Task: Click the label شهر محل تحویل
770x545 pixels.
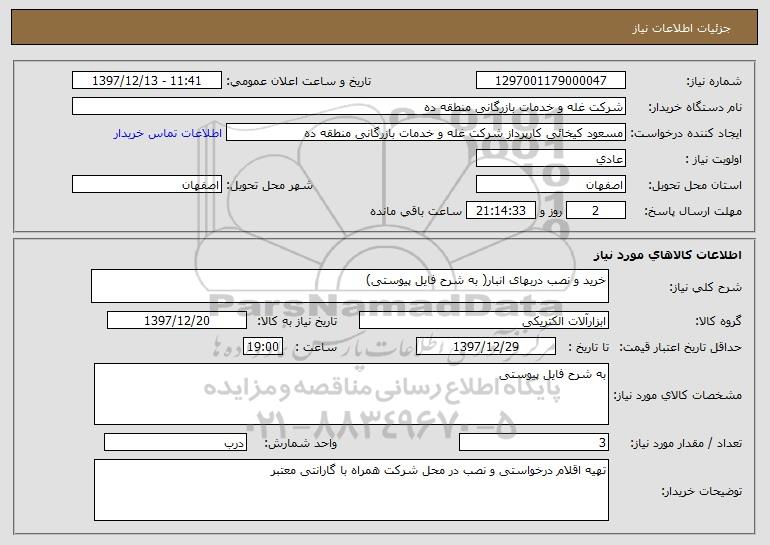Action: point(269,186)
